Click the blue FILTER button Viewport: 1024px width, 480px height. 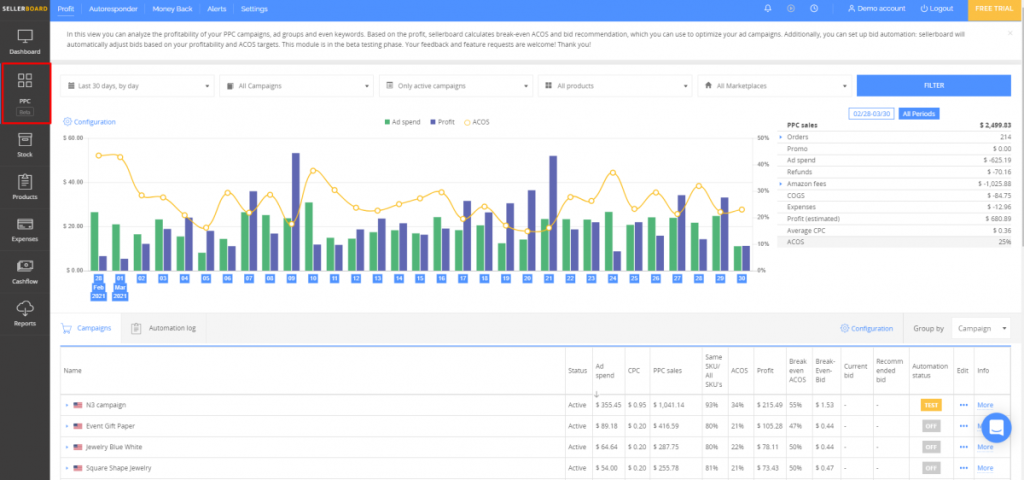(934, 86)
